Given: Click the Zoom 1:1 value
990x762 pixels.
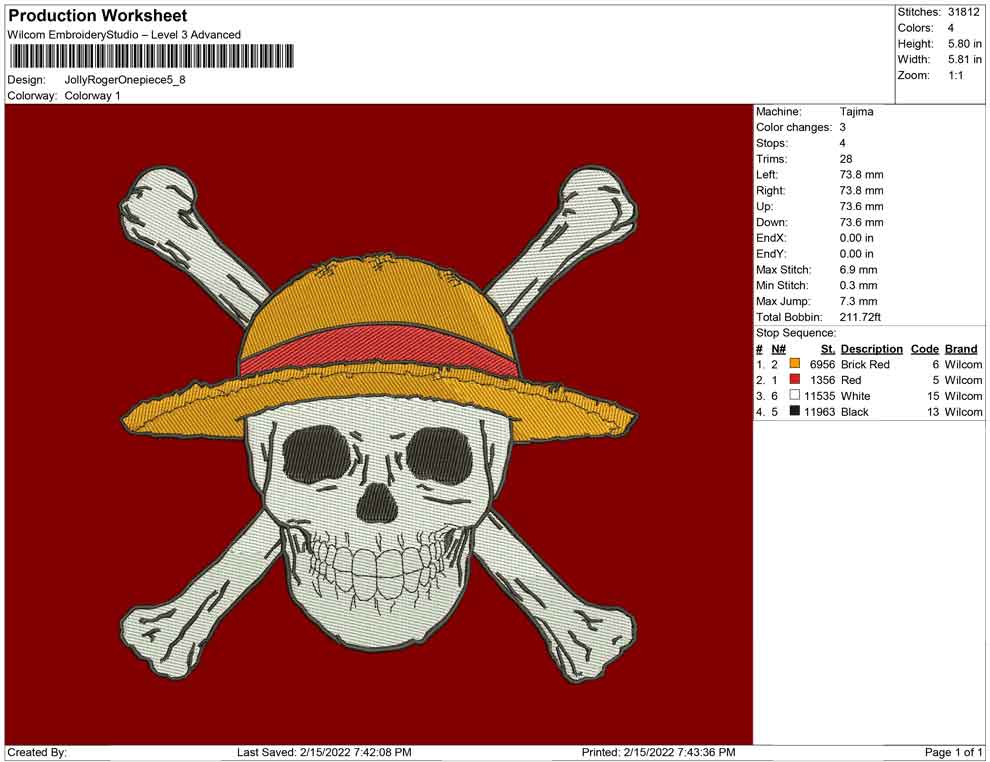Looking at the screenshot, I should (x=955, y=75).
